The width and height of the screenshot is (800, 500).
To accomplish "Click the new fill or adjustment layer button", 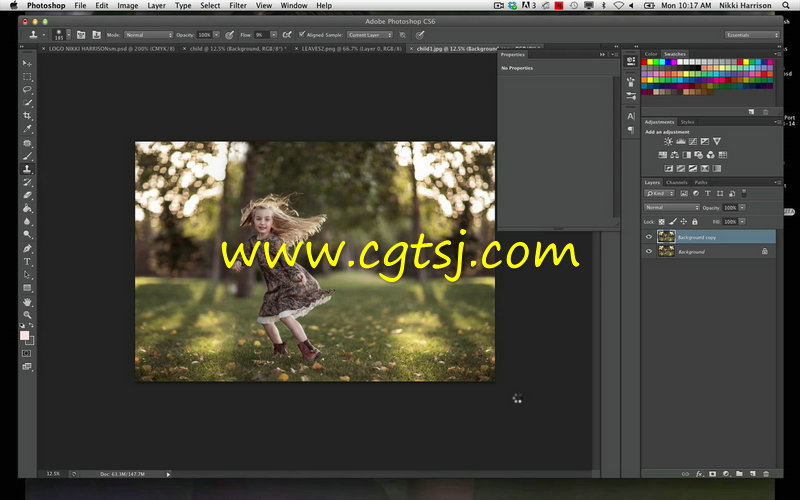I will 726,474.
